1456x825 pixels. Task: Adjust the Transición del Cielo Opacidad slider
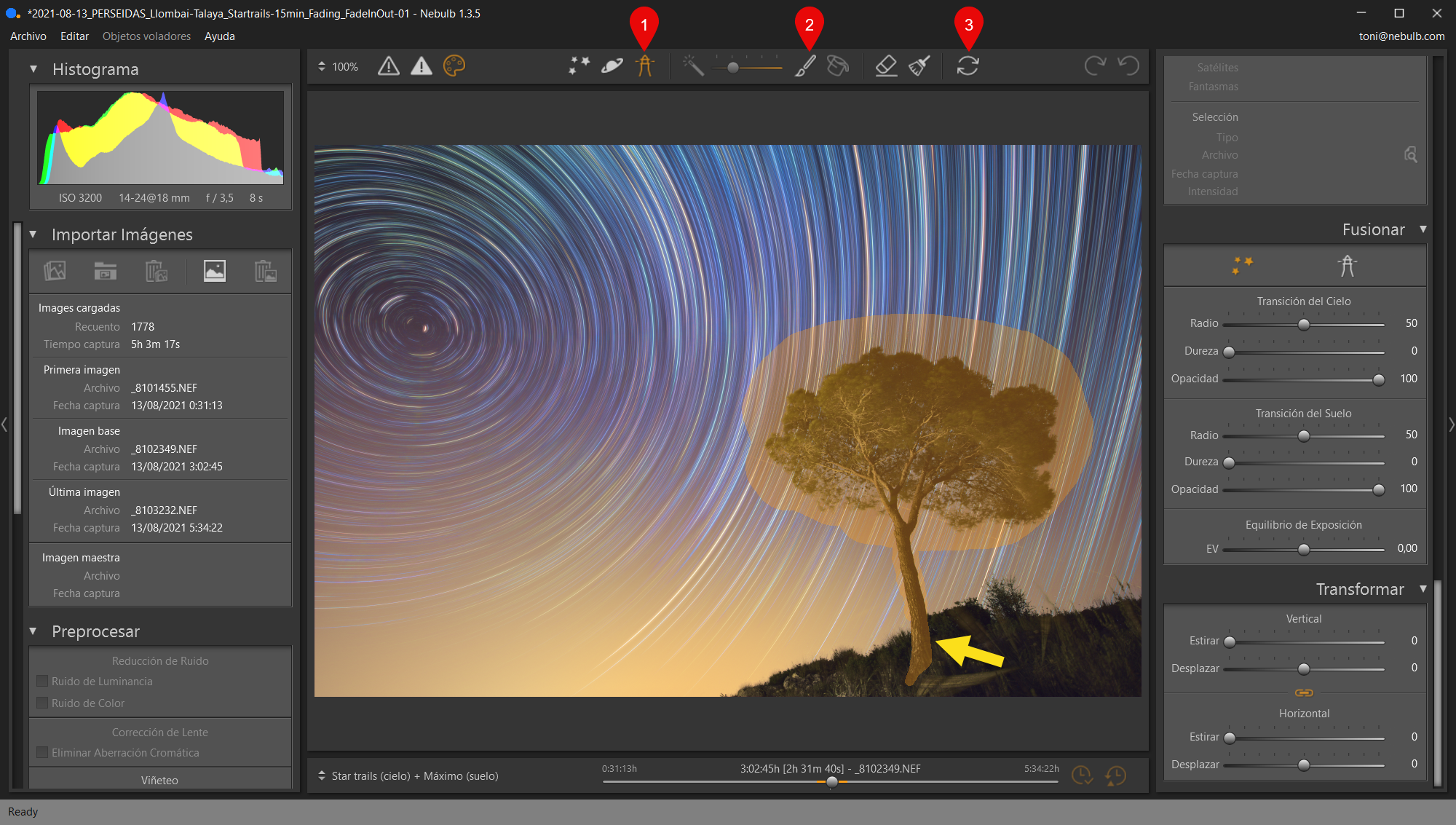pyautogui.click(x=1303, y=379)
